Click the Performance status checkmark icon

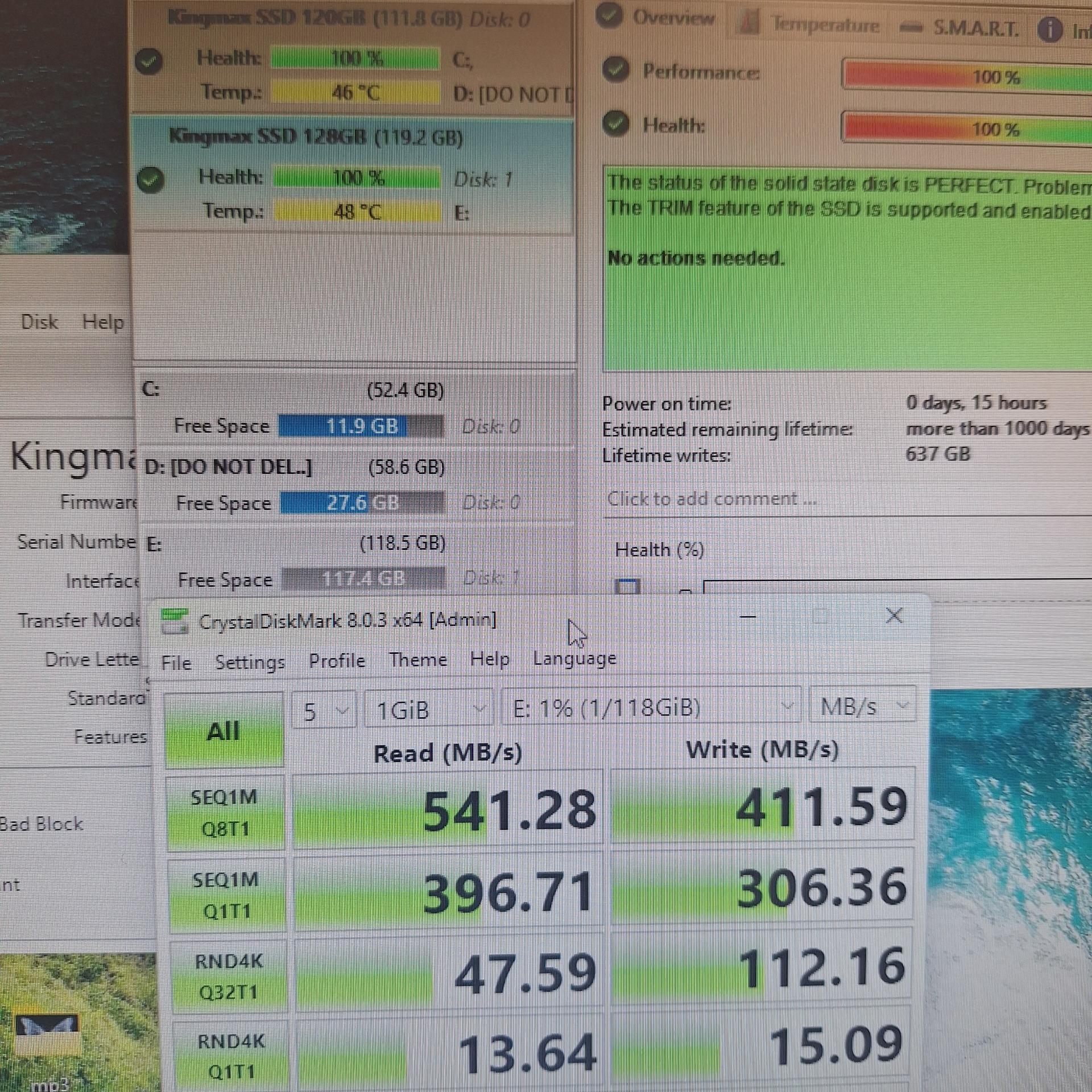[x=615, y=71]
